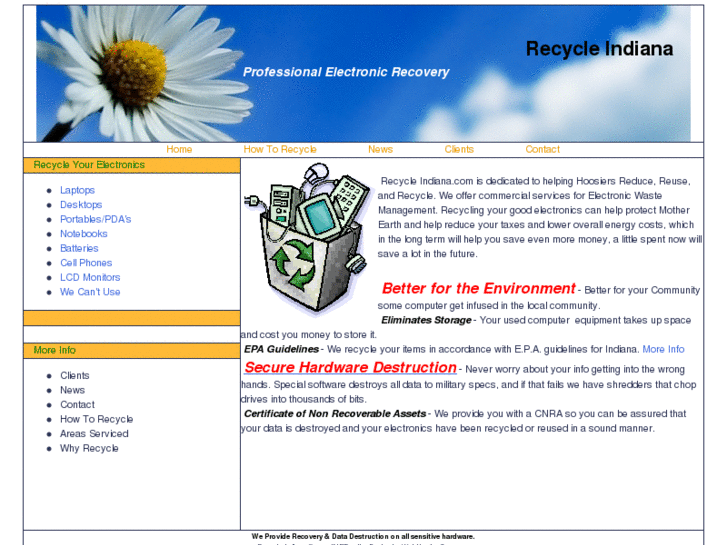
Task: Open the Home navigation link
Action: point(179,149)
